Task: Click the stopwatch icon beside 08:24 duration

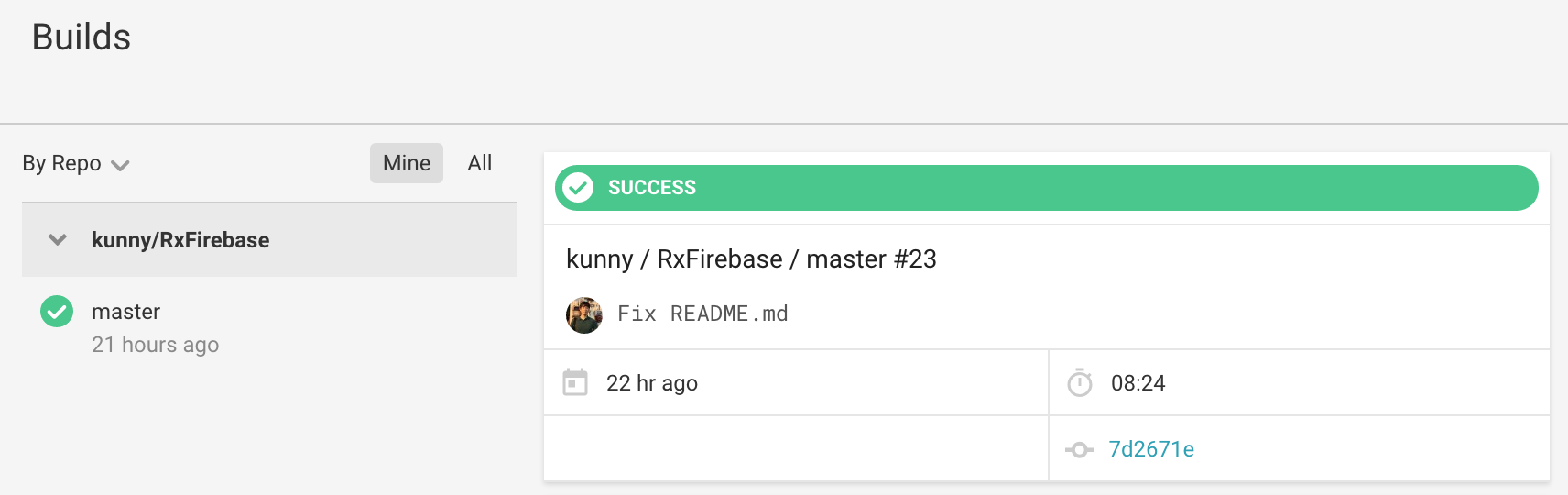Action: click(1080, 382)
